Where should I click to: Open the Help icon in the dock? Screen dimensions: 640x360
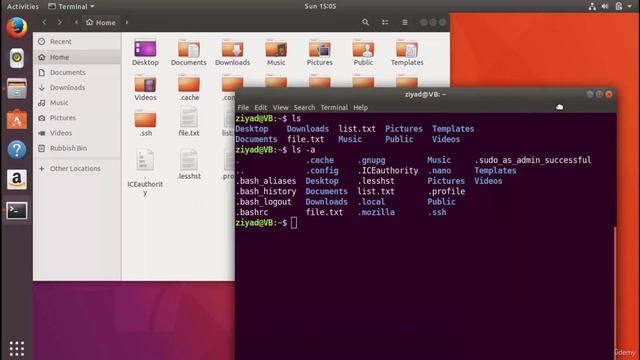[17, 150]
